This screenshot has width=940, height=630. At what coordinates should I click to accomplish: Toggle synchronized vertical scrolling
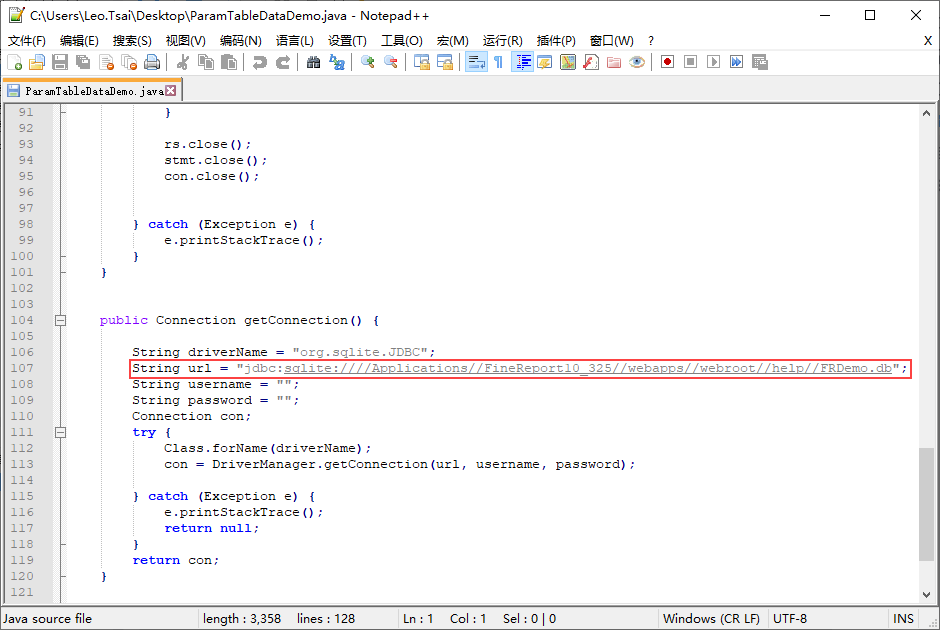421,62
